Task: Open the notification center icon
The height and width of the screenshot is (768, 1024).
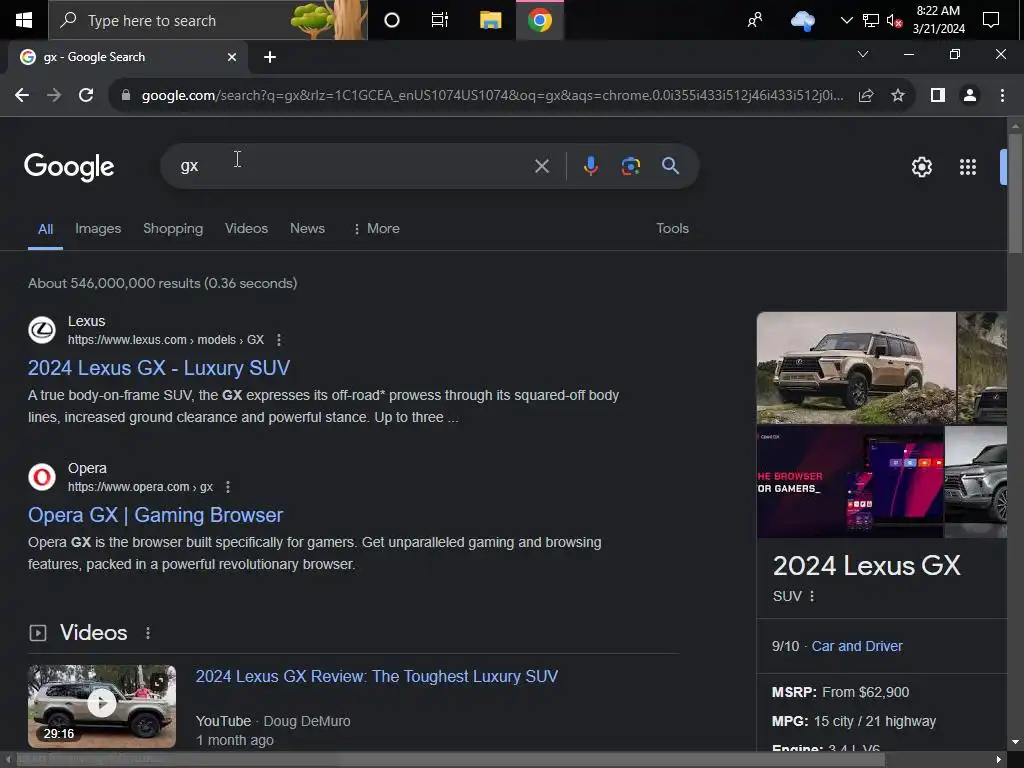Action: pos(991,20)
